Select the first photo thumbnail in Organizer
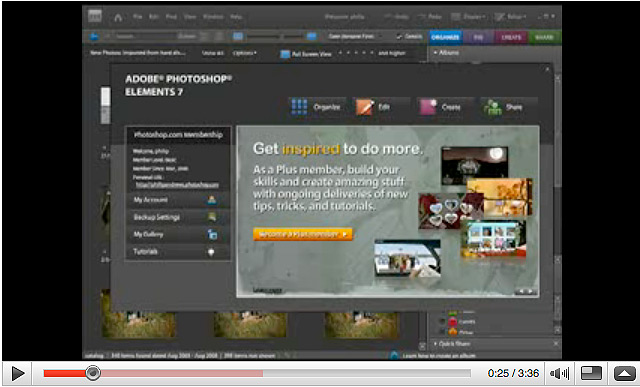Screen dimensions: 640x387 [138, 325]
